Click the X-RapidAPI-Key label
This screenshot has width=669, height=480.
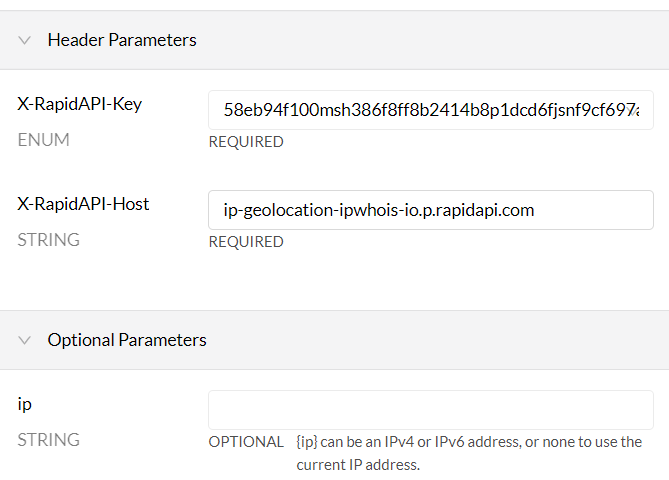pos(80,104)
